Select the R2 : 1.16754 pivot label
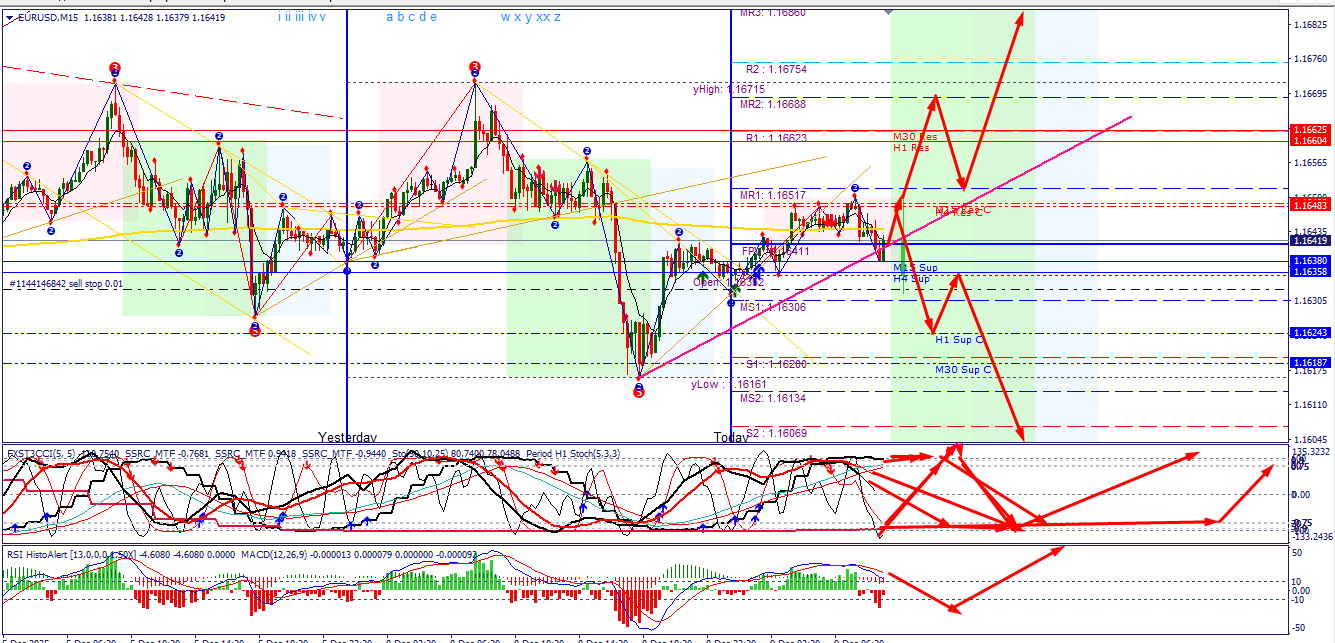 click(776, 69)
